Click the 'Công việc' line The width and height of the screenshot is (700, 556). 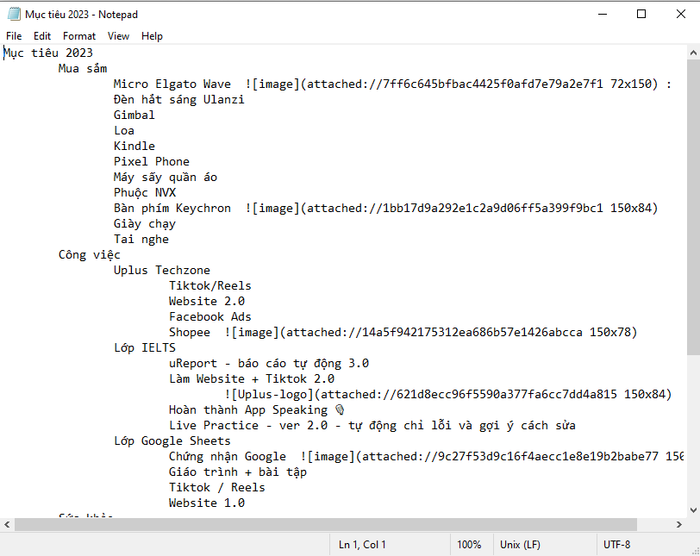click(89, 255)
